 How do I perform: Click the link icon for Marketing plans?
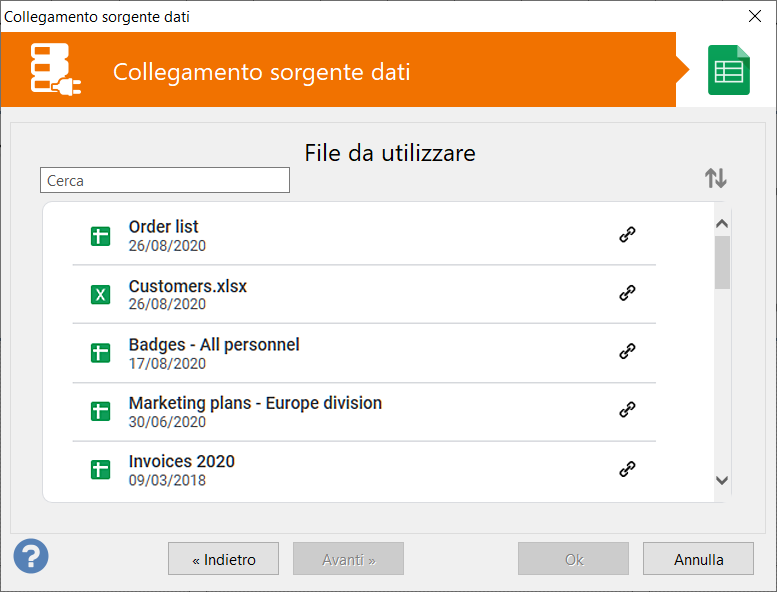click(627, 410)
